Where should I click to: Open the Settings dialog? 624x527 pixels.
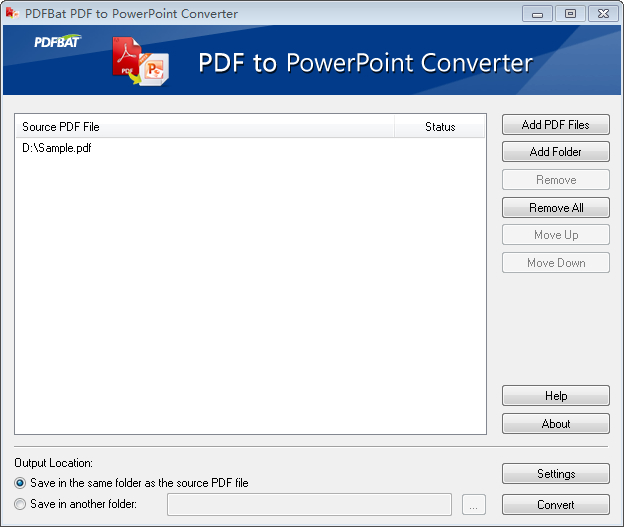click(556, 473)
